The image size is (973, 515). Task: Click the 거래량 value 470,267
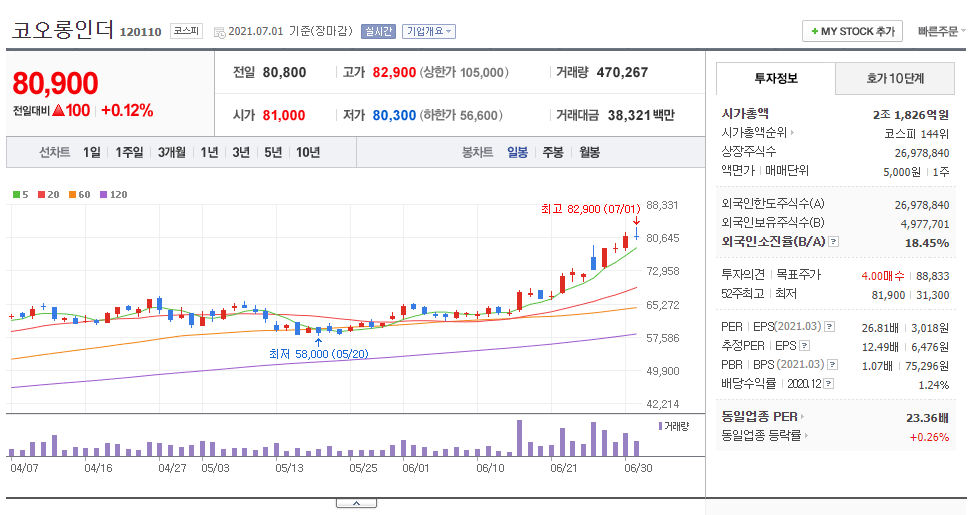[622, 73]
